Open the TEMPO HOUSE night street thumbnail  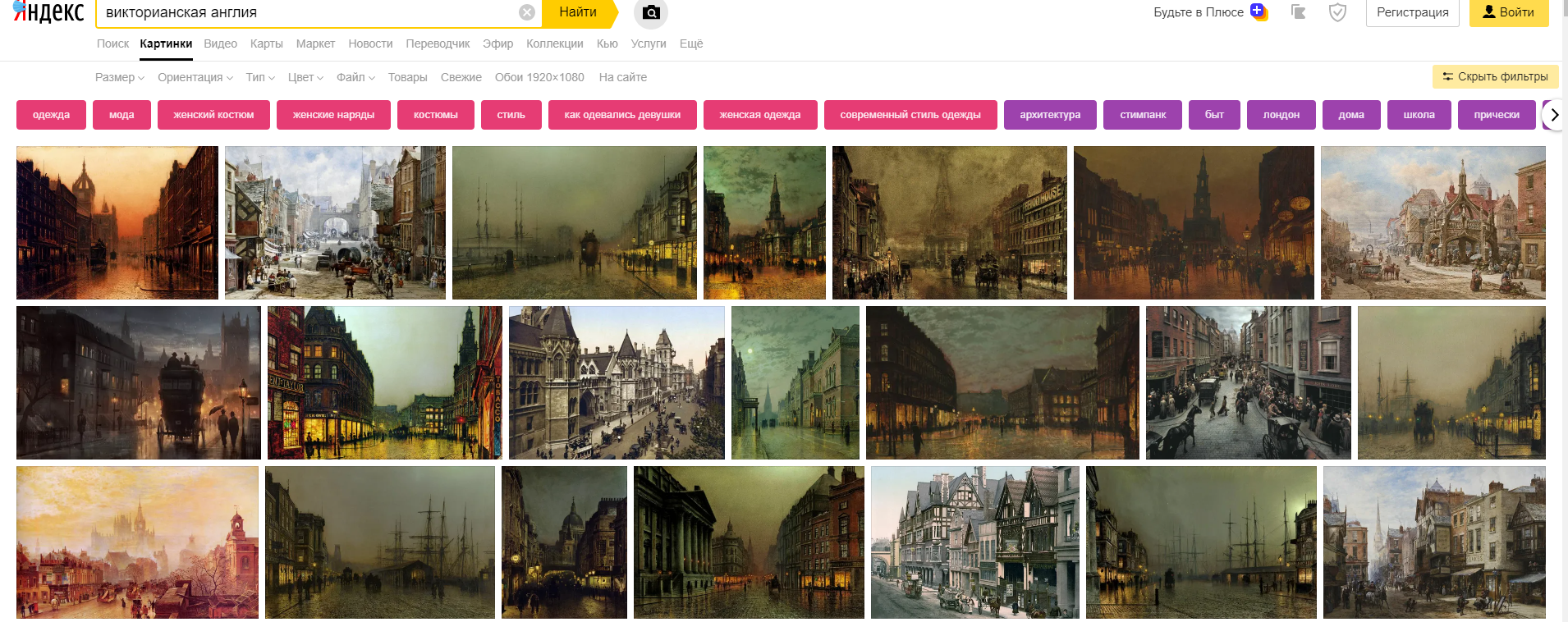(x=949, y=222)
